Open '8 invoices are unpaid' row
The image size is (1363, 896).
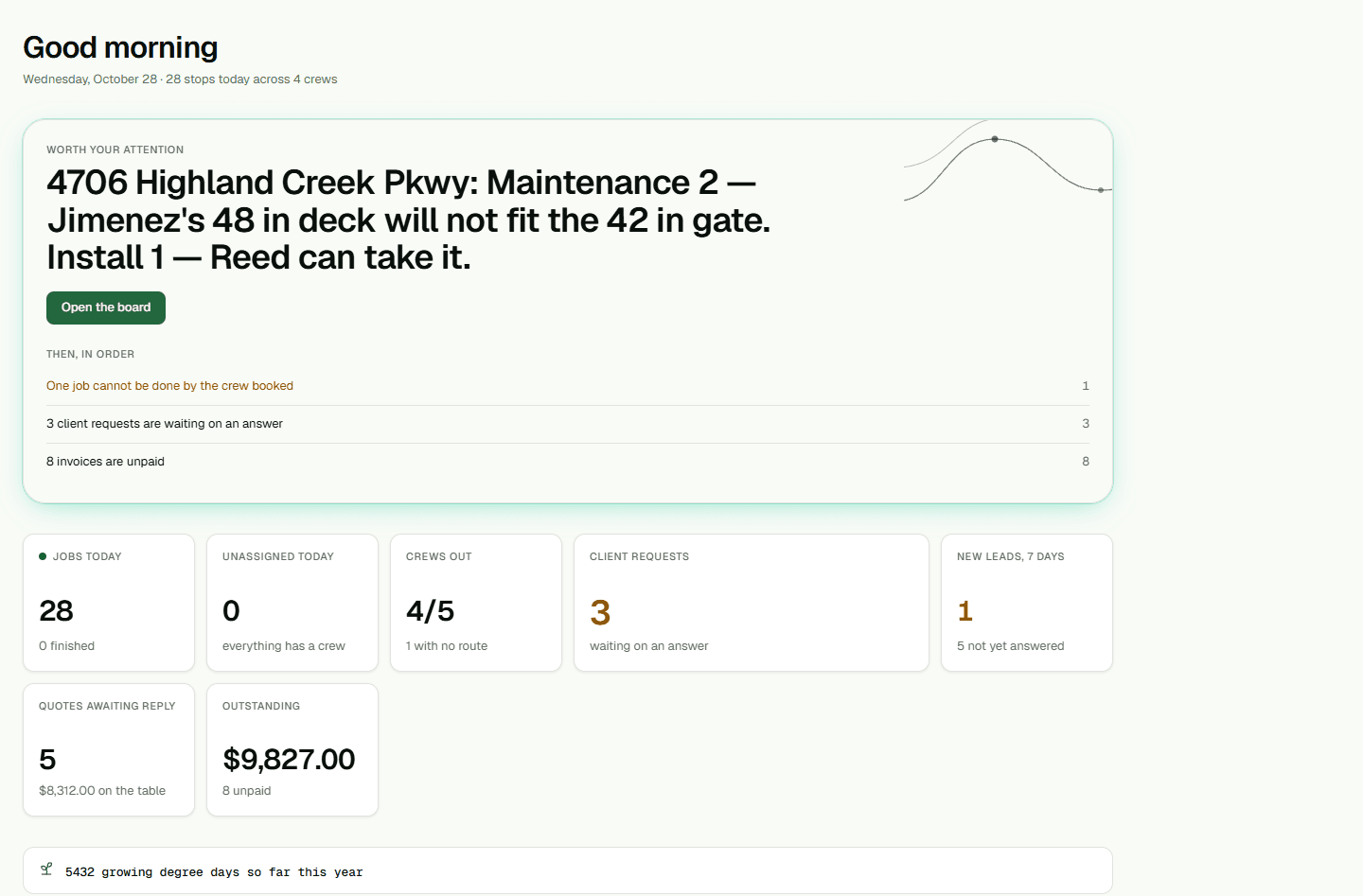pos(568,462)
